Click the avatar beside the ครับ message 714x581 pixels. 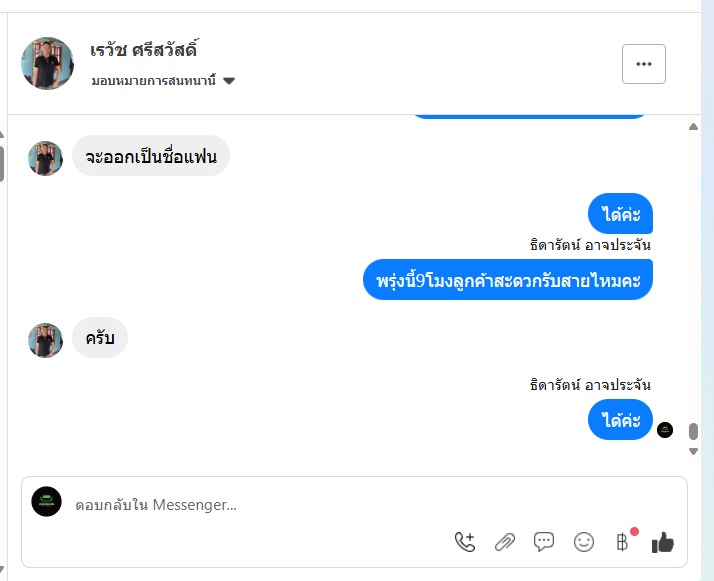pos(46,340)
